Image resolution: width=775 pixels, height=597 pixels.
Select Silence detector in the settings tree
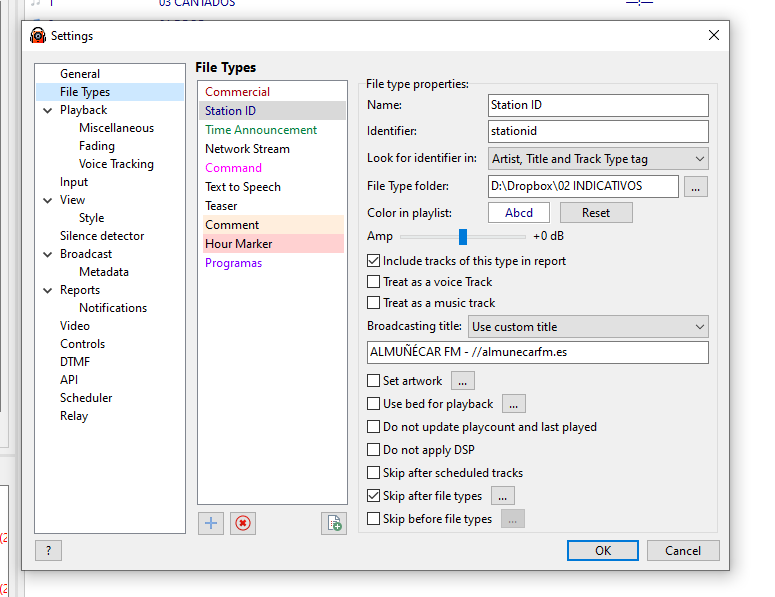[x=102, y=236]
